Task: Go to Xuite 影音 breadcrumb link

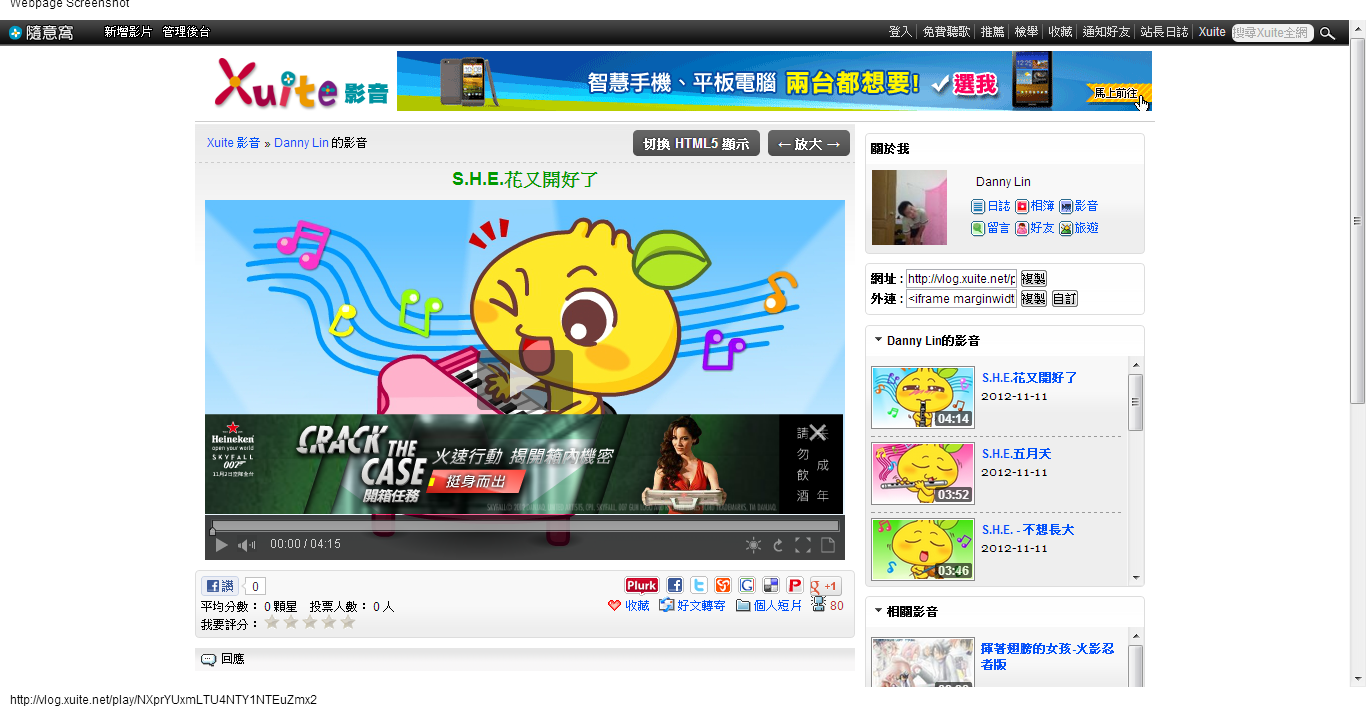Action: click(x=233, y=143)
